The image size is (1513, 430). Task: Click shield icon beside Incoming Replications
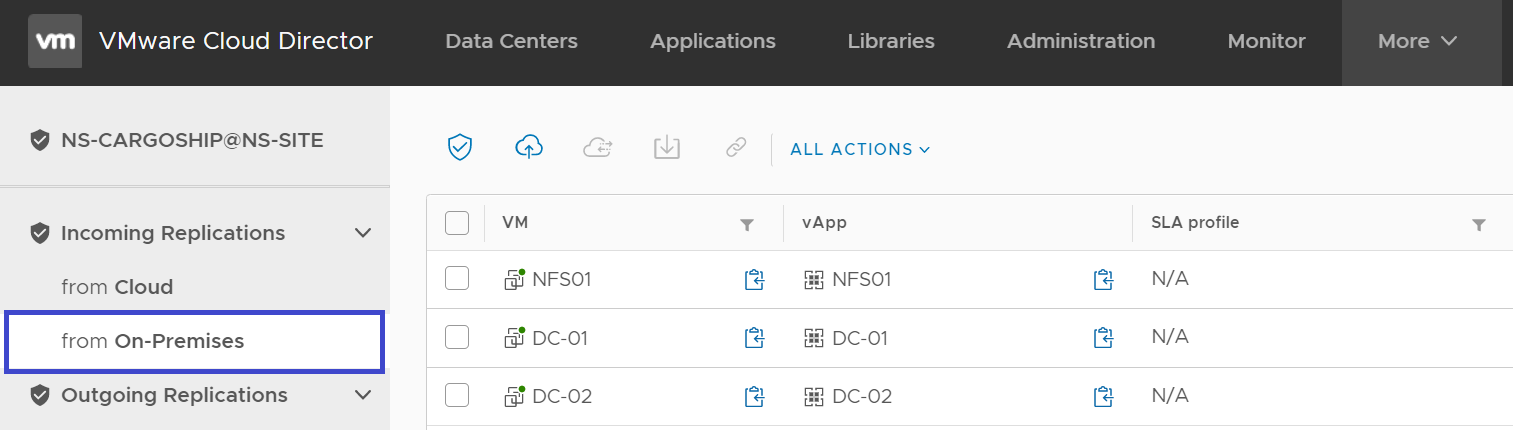pos(40,233)
